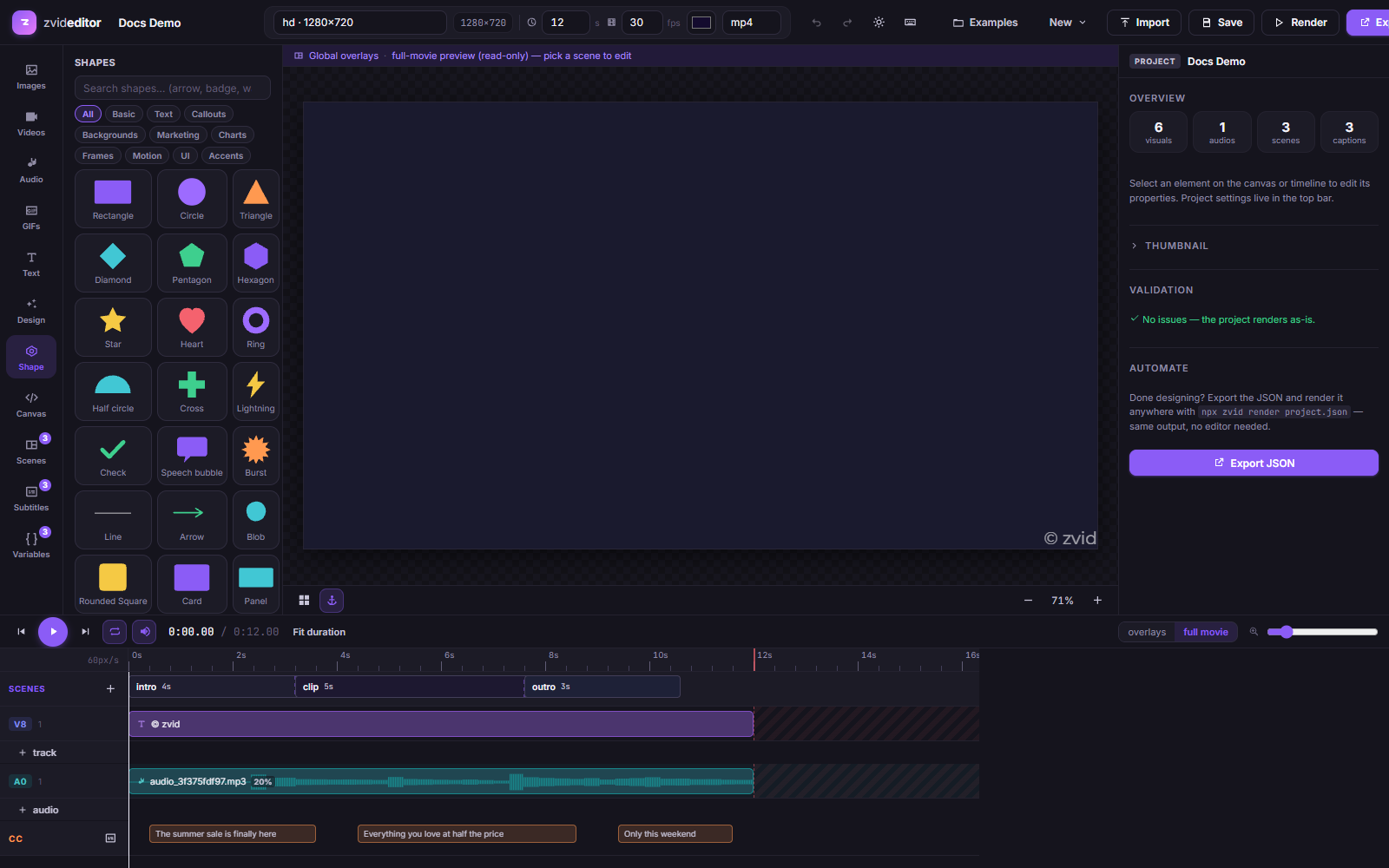Toggle the grid view button below canvas

(x=304, y=601)
